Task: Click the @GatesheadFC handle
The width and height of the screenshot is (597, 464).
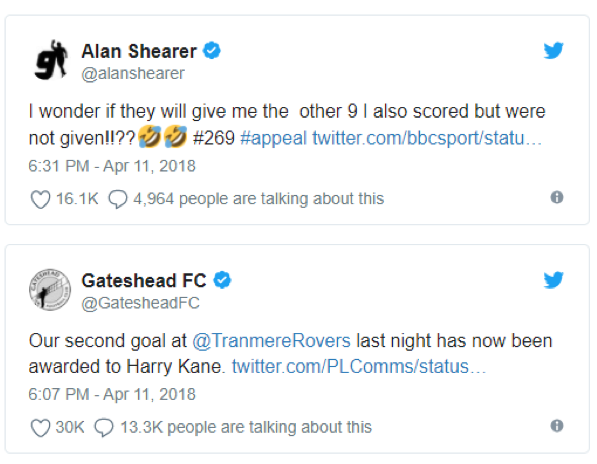Action: [140, 303]
